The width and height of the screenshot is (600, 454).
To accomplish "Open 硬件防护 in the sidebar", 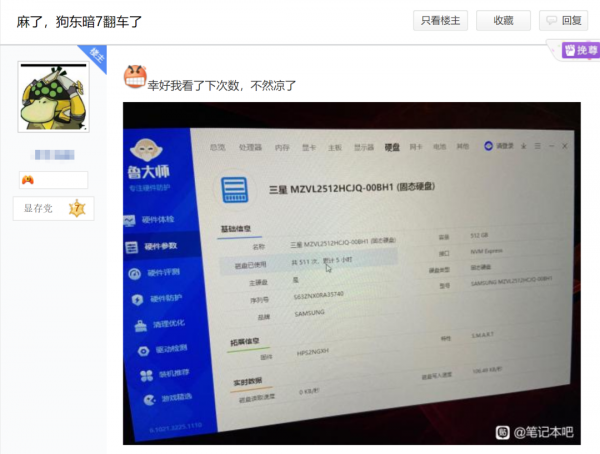I will pyautogui.click(x=166, y=298).
